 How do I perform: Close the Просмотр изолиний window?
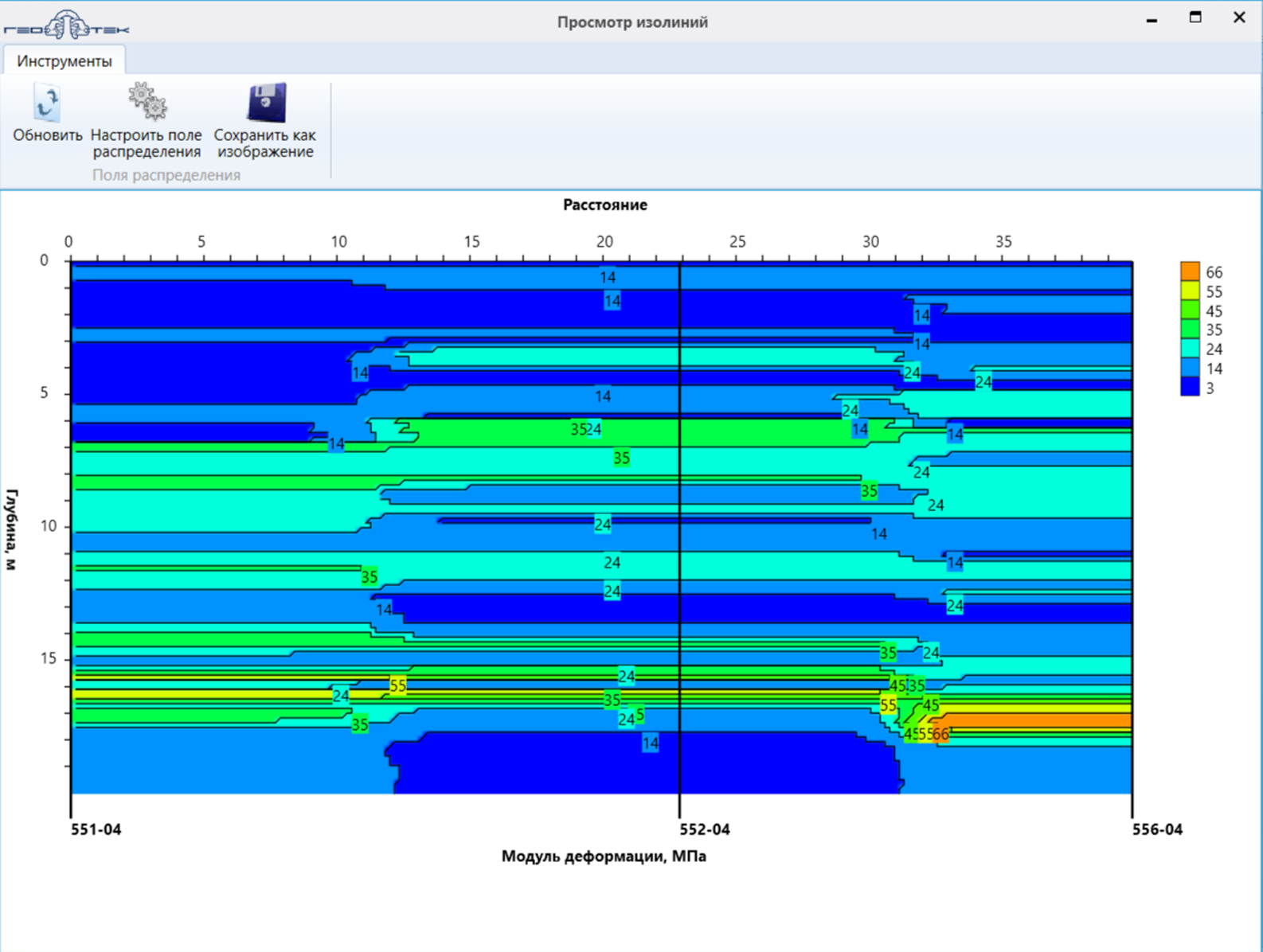(x=1239, y=18)
